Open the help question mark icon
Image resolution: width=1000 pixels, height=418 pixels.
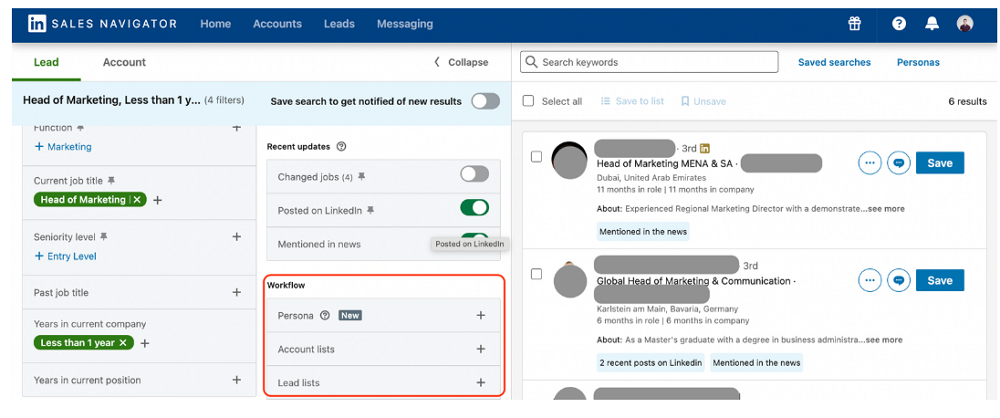899,23
